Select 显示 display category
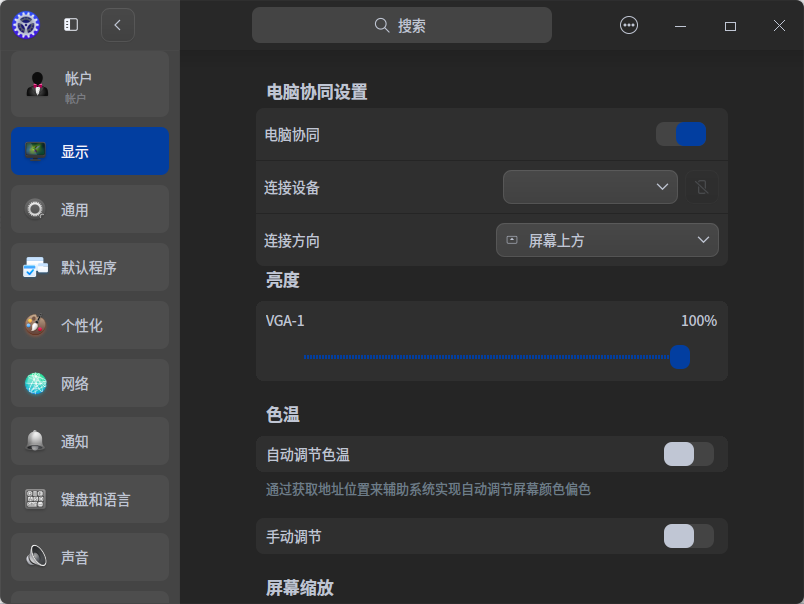 point(90,151)
